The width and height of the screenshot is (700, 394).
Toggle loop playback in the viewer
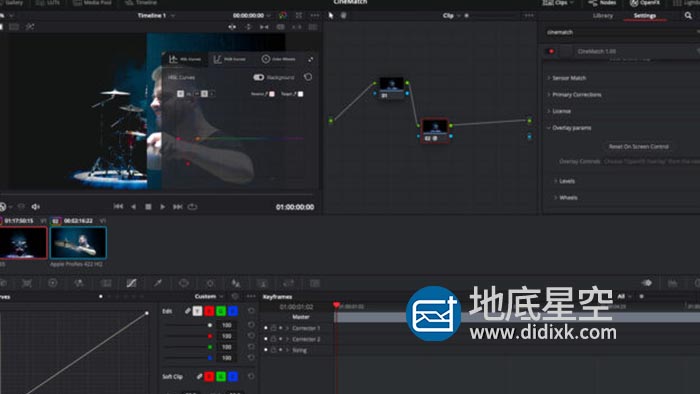click(x=192, y=207)
